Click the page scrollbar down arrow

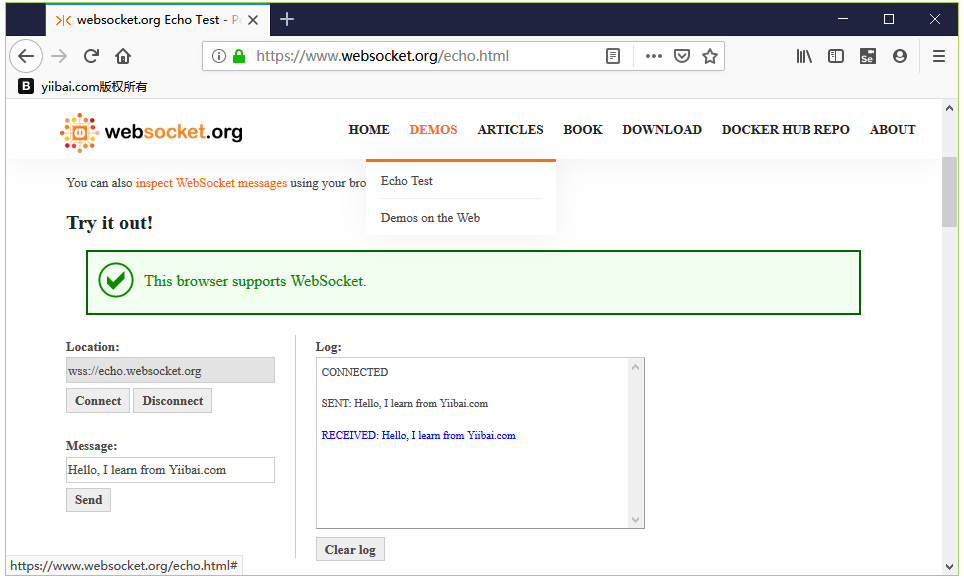(949, 567)
